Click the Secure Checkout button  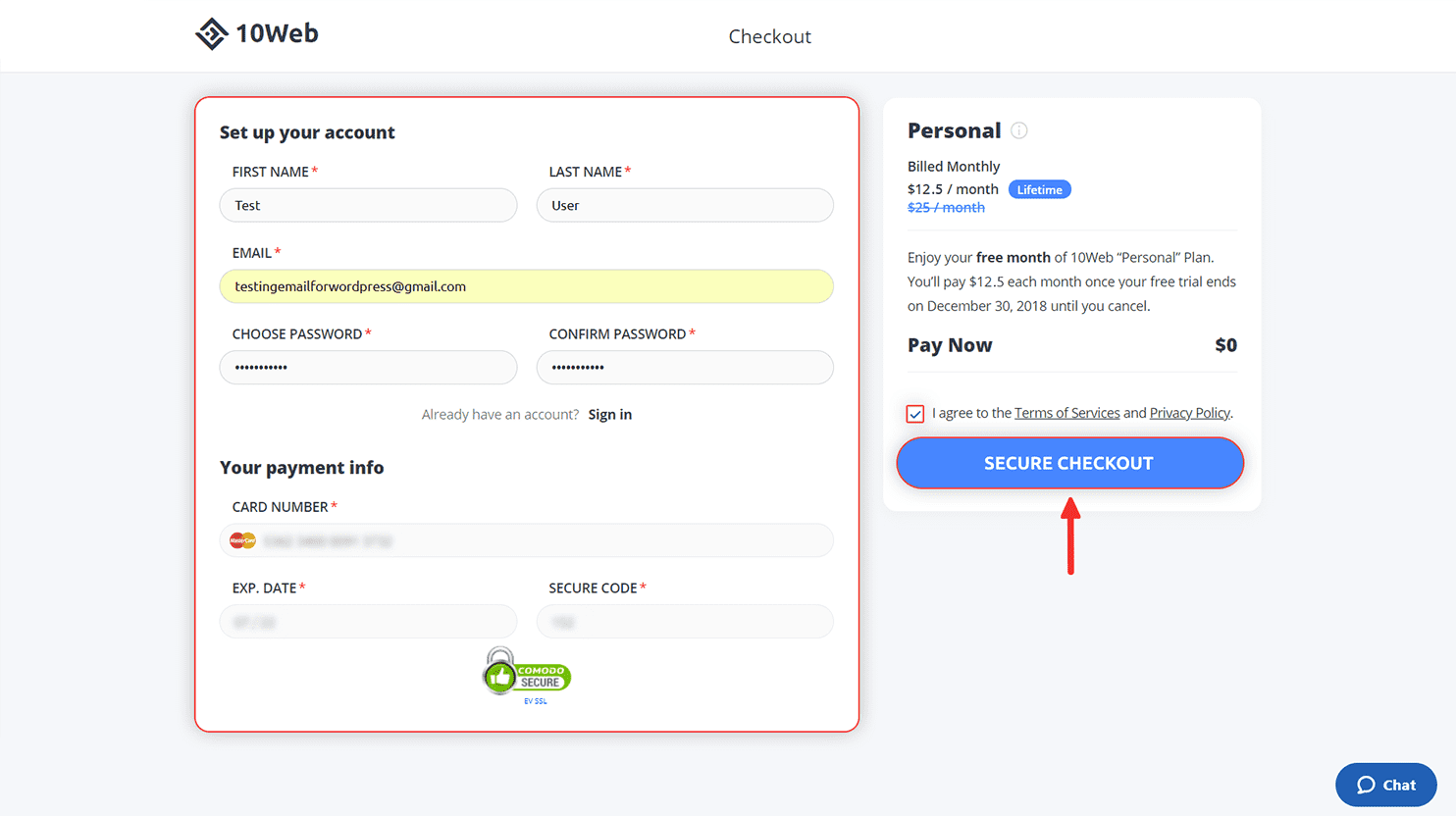click(1069, 463)
